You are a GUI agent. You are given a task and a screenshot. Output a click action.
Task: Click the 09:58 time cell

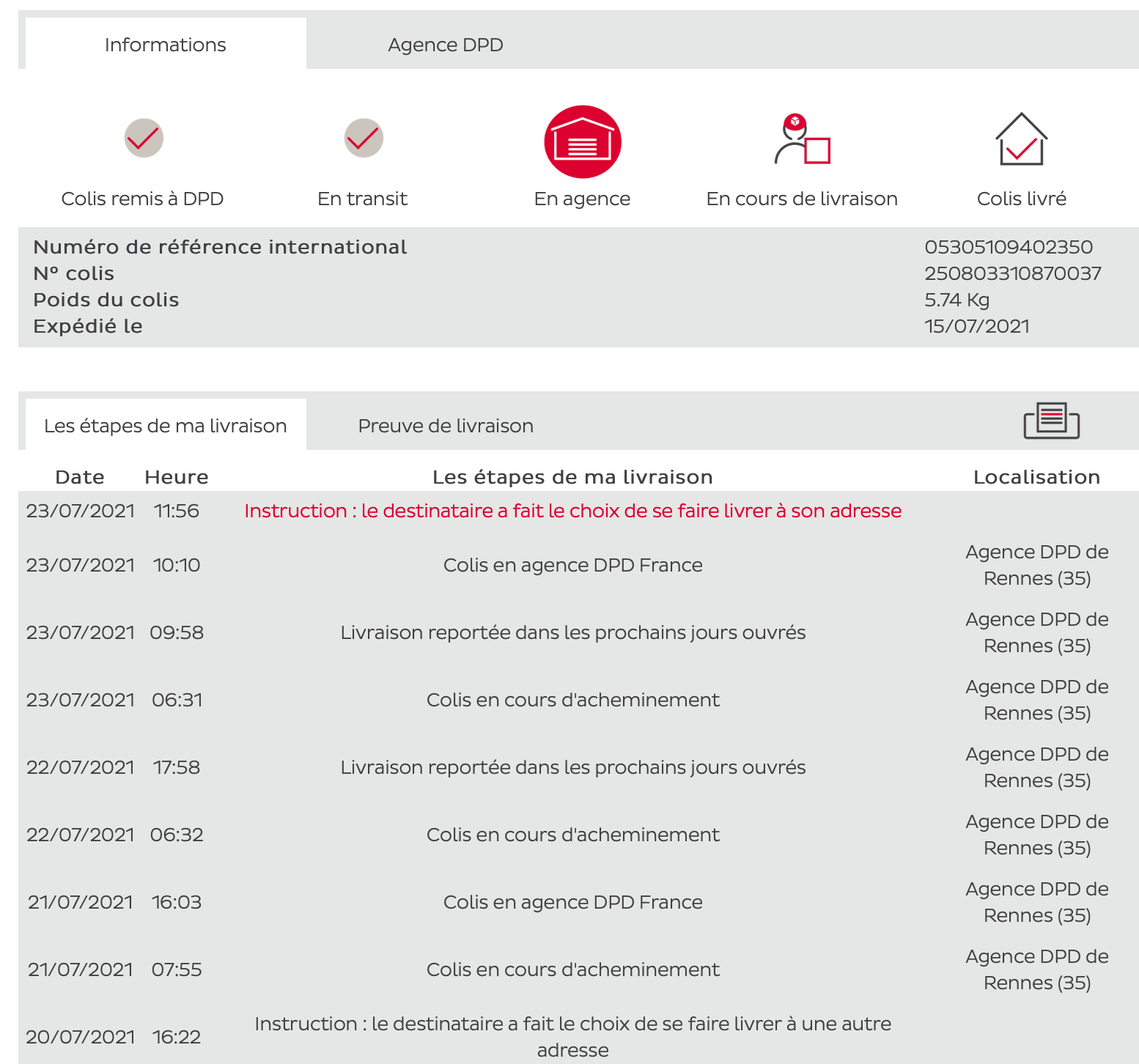[x=177, y=632]
